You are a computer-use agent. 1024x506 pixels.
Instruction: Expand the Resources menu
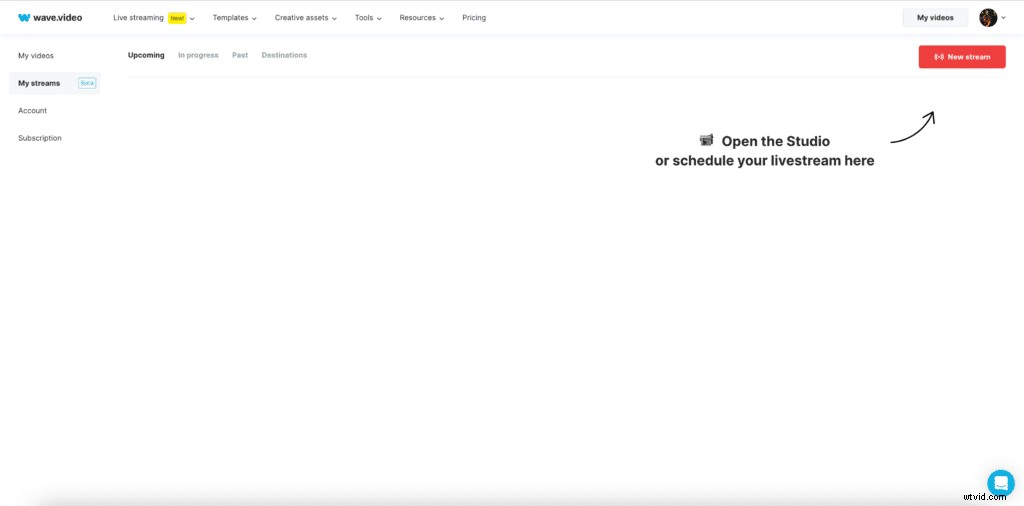click(x=421, y=18)
